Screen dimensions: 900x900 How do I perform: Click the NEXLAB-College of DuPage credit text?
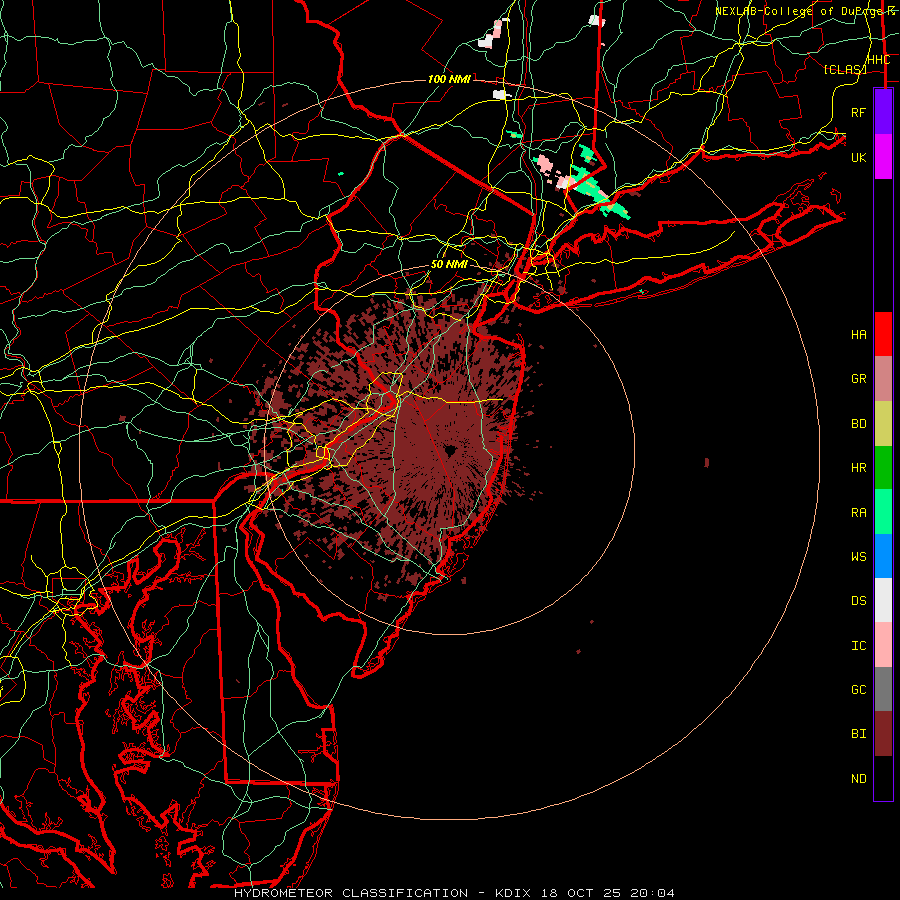click(x=799, y=11)
